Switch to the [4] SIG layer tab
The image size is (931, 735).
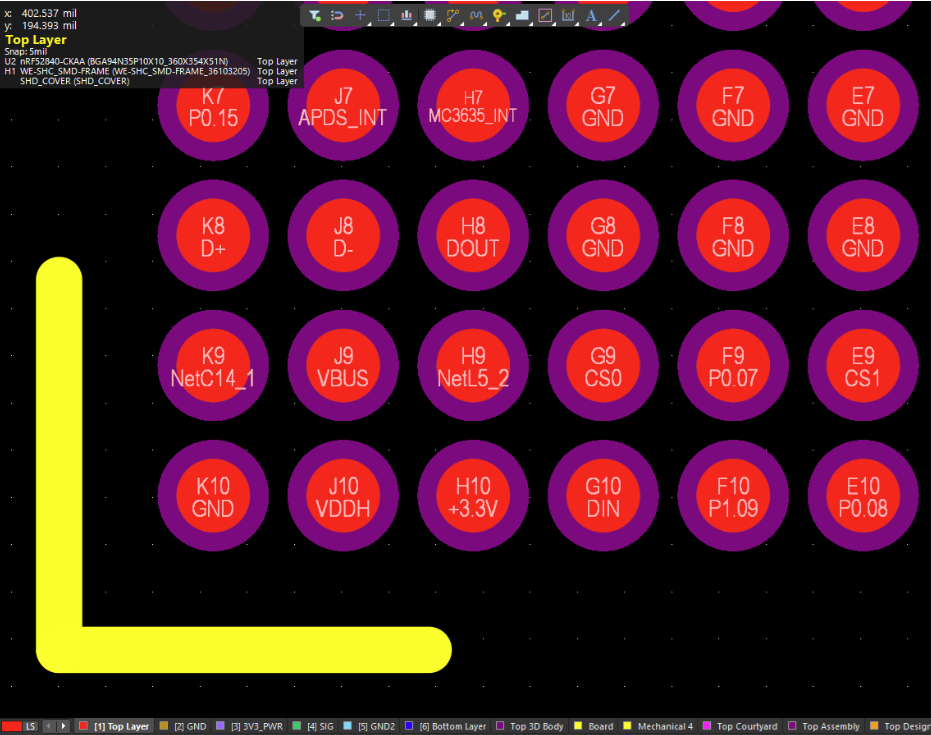313,726
